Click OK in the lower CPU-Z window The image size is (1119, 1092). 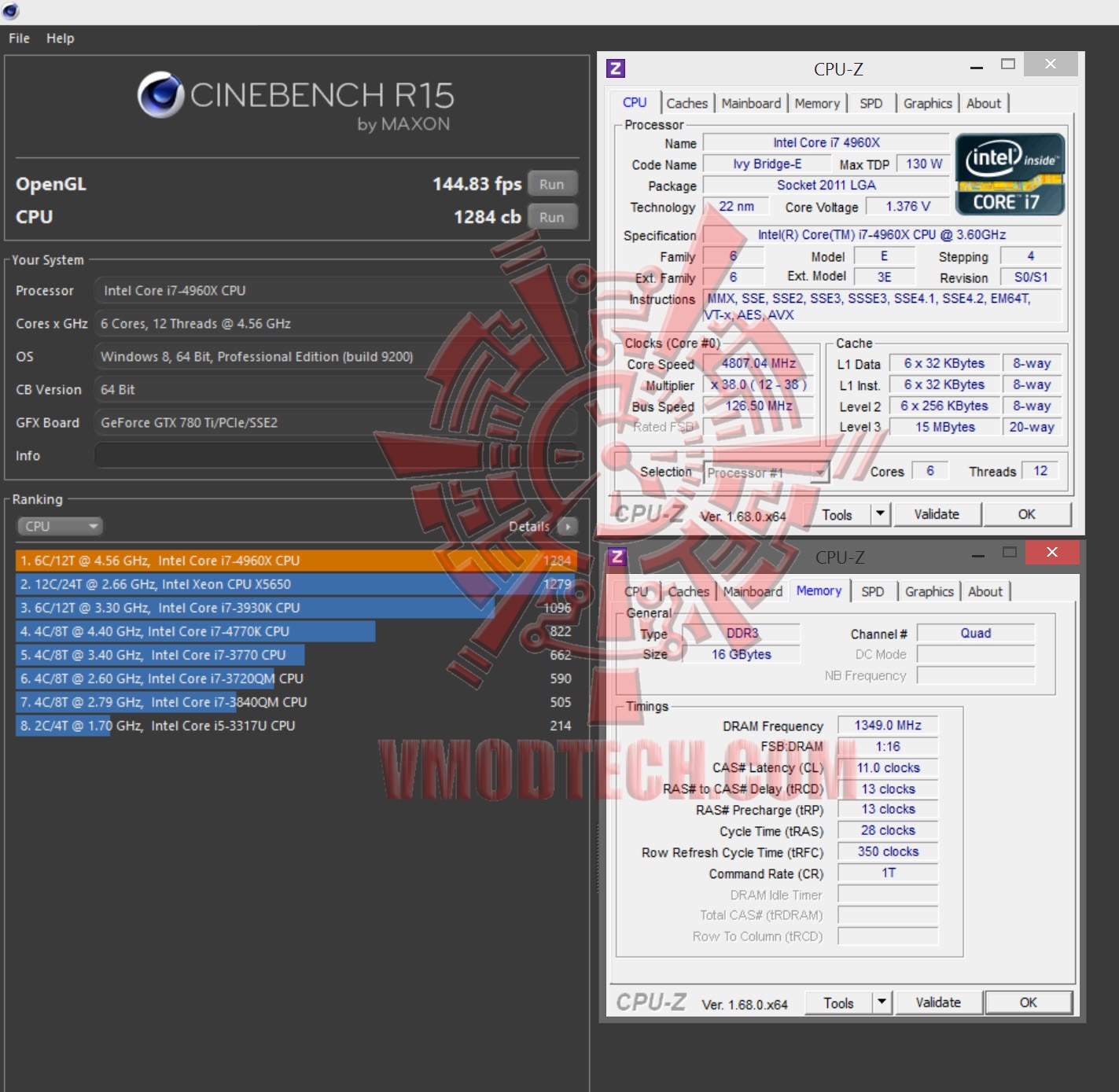(1029, 1002)
